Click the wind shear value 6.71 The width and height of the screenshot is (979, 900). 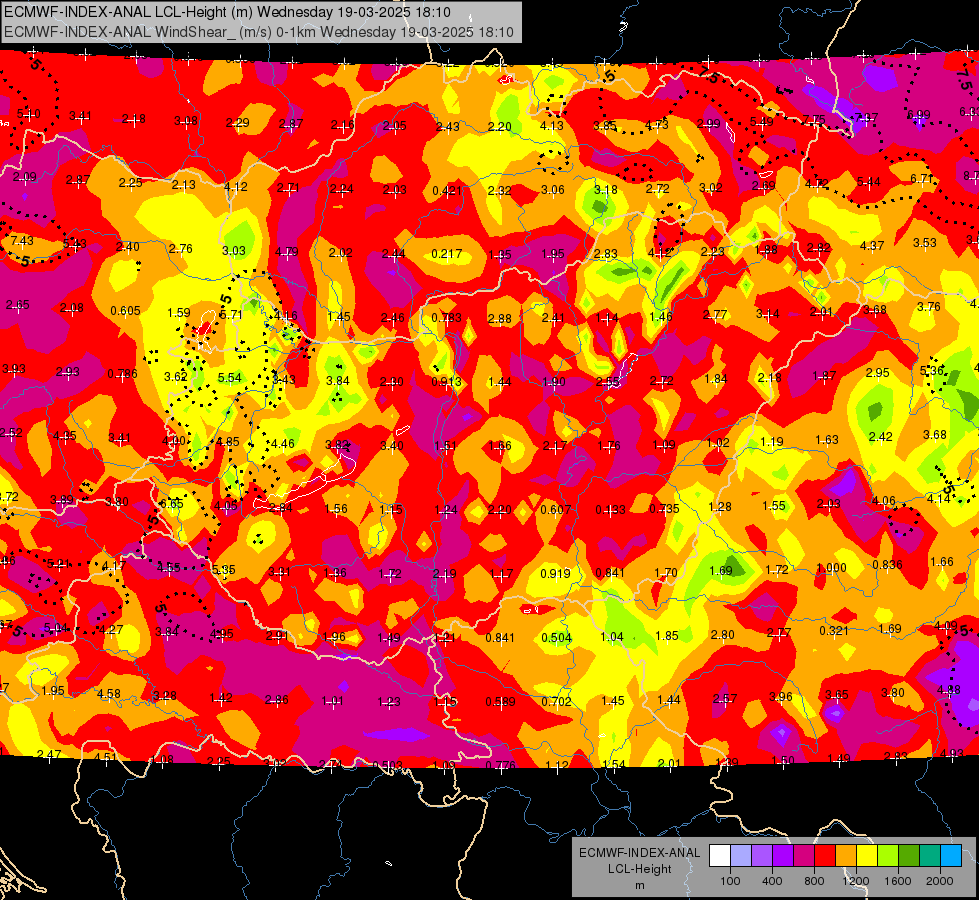pos(922,178)
